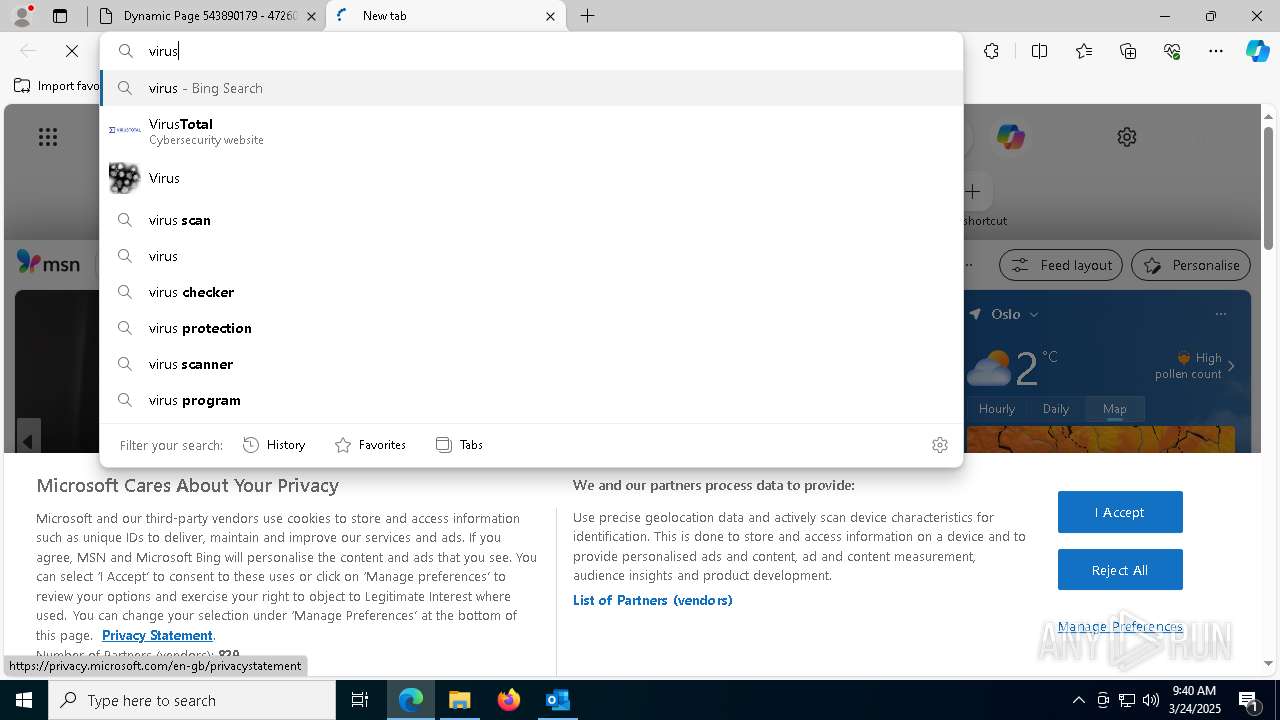Switch to the New tab tab

[x=446, y=16]
